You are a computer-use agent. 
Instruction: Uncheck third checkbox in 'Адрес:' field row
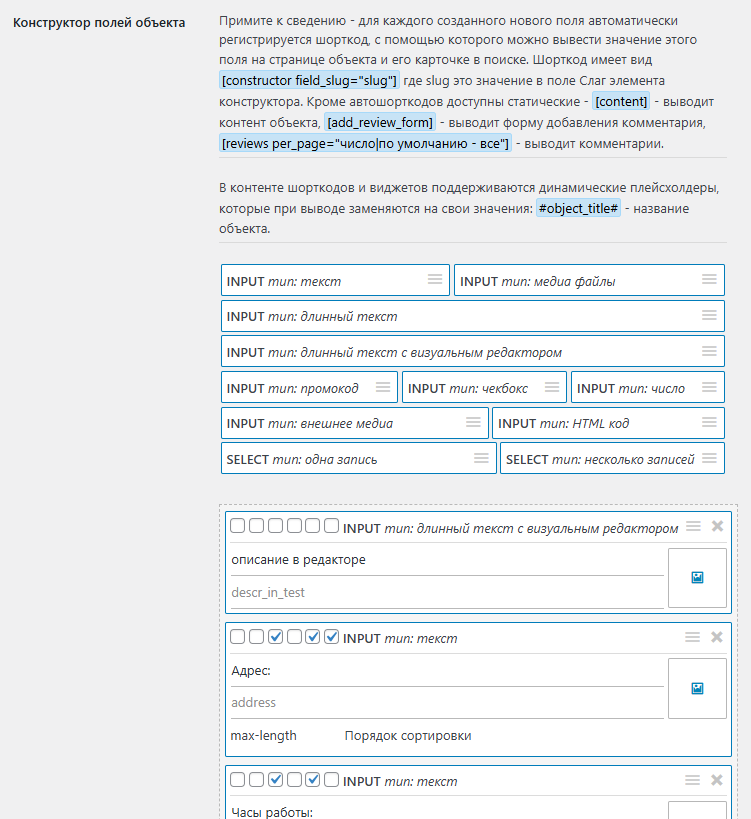(275, 637)
